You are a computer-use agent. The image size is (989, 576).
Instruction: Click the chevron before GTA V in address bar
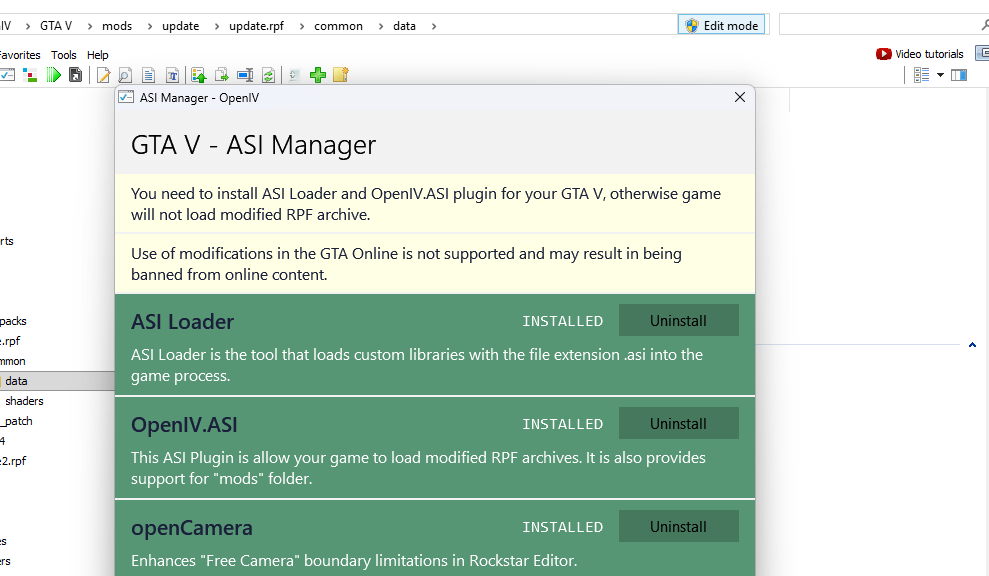[x=28, y=26]
